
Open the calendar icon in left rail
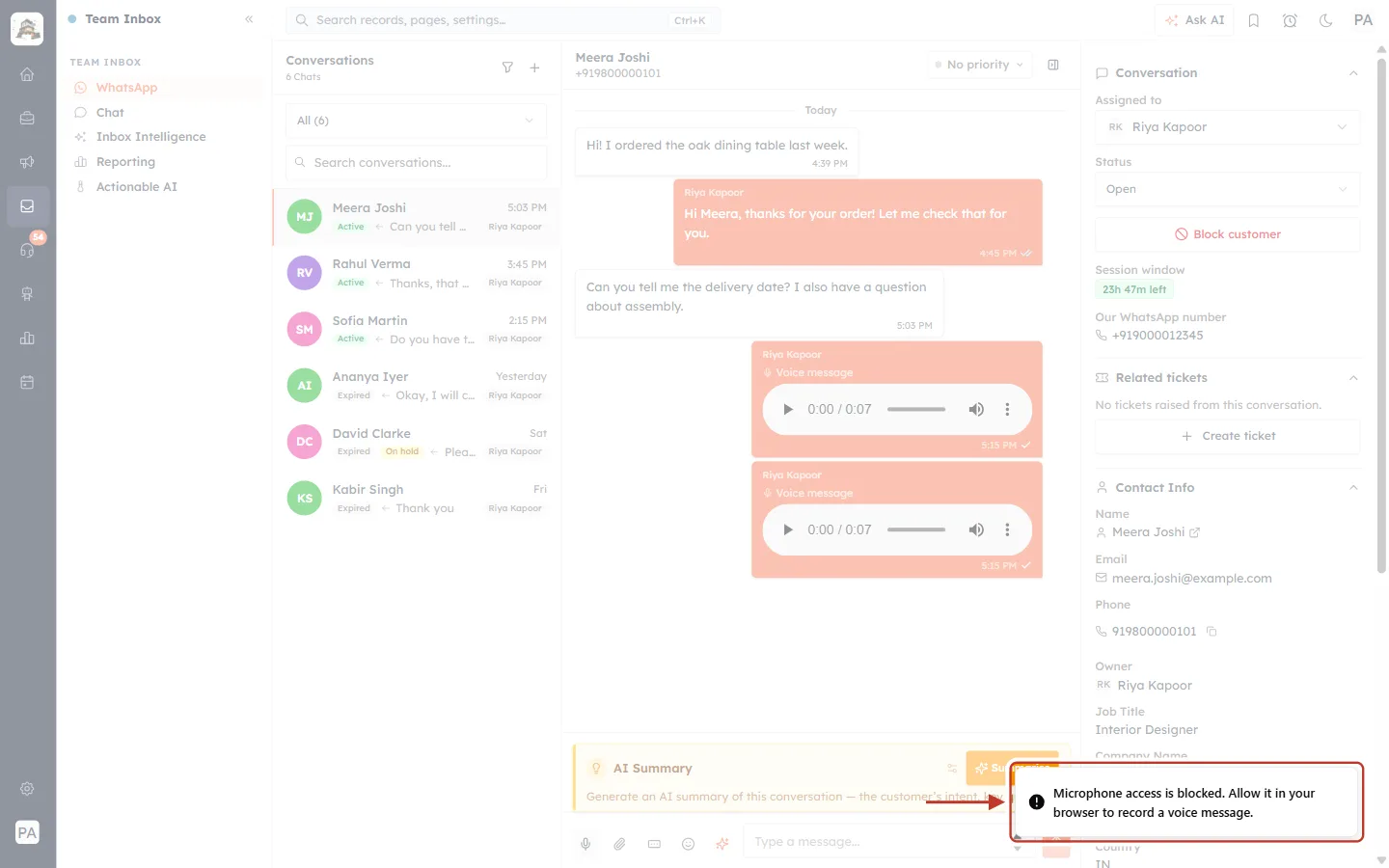pos(27,382)
